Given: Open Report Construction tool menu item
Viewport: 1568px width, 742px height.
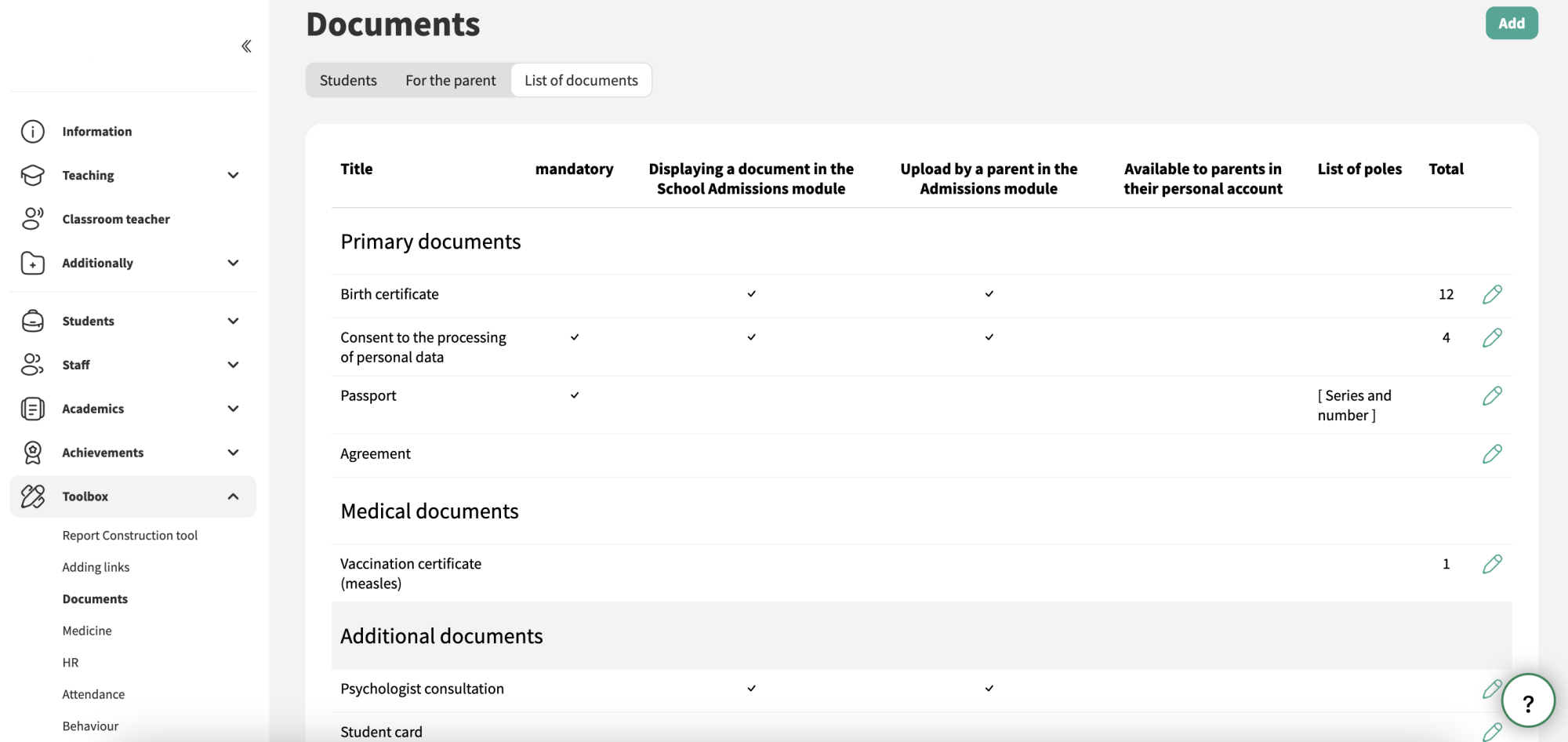Looking at the screenshot, I should pyautogui.click(x=130, y=536).
